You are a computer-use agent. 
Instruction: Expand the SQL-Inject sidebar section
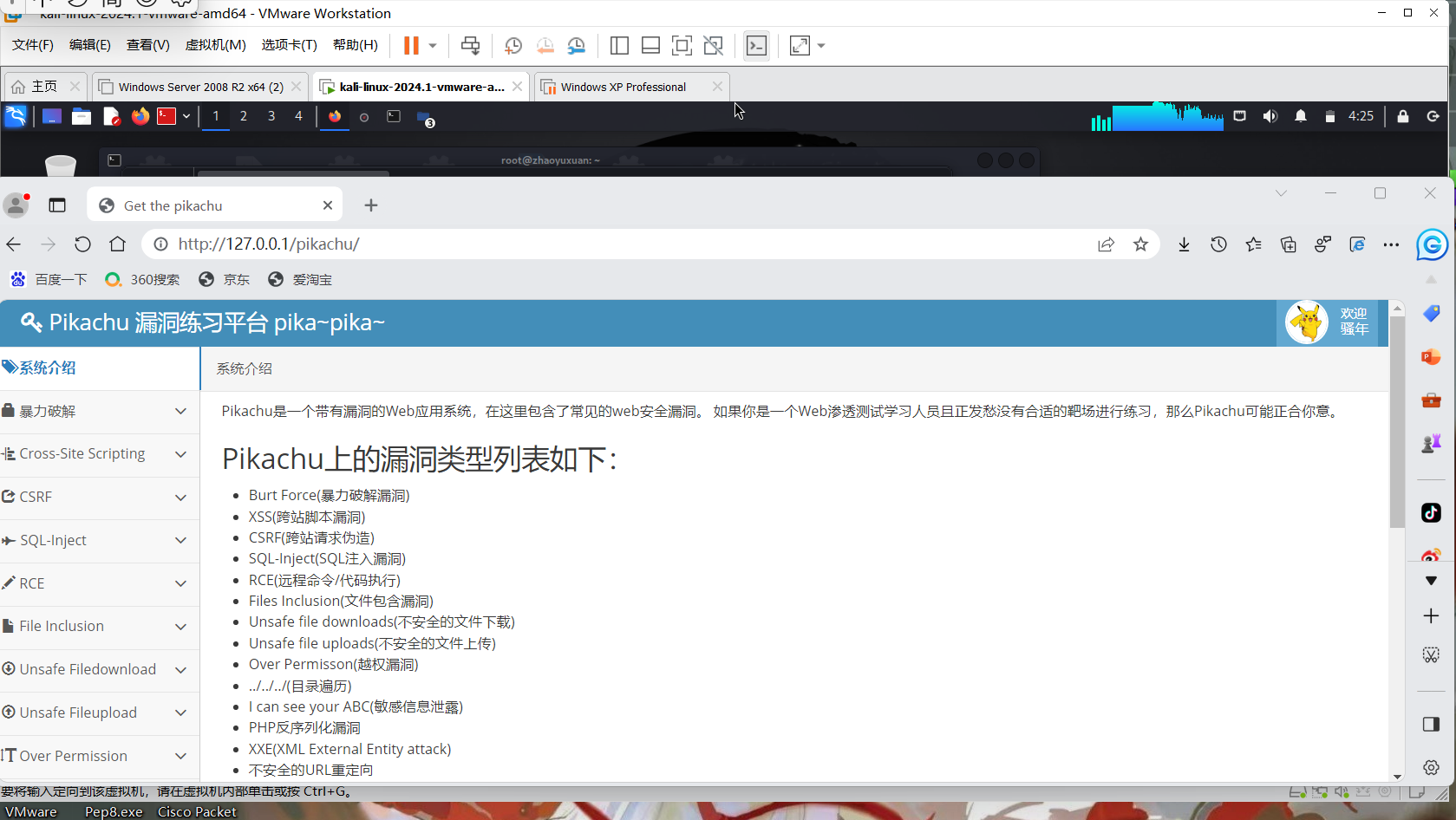coord(100,541)
